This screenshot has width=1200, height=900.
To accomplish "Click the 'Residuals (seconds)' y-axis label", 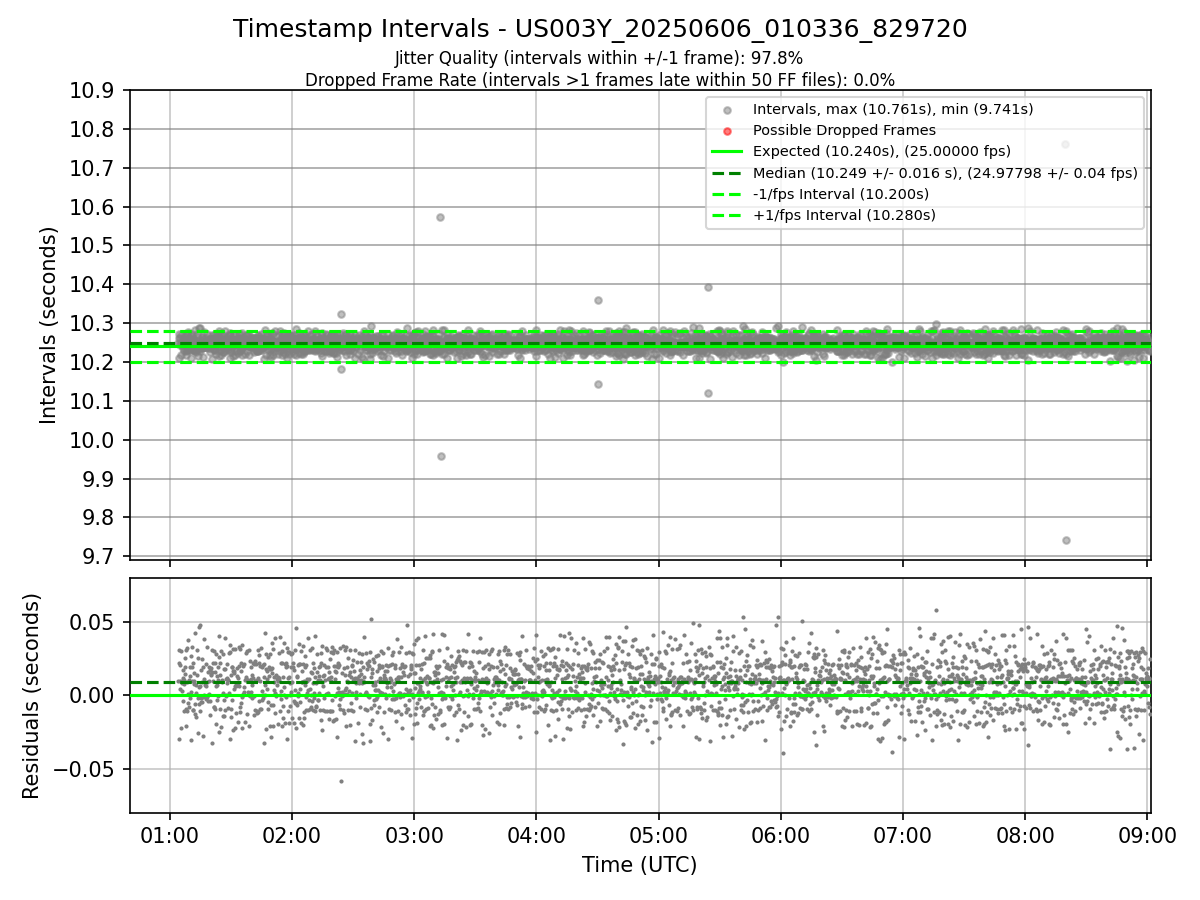I will [x=32, y=696].
